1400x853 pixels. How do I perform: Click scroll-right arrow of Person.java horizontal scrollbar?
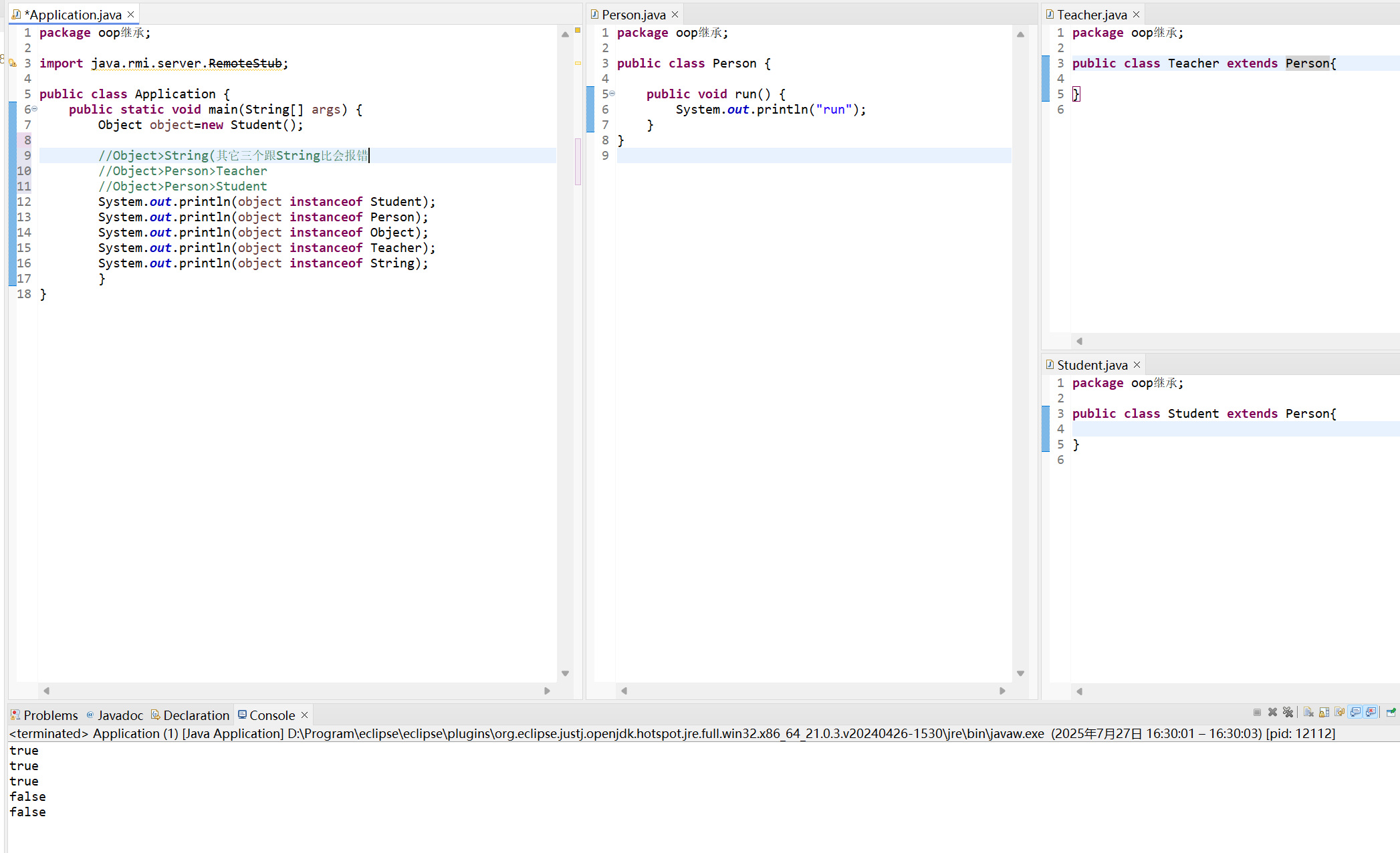click(x=1002, y=691)
